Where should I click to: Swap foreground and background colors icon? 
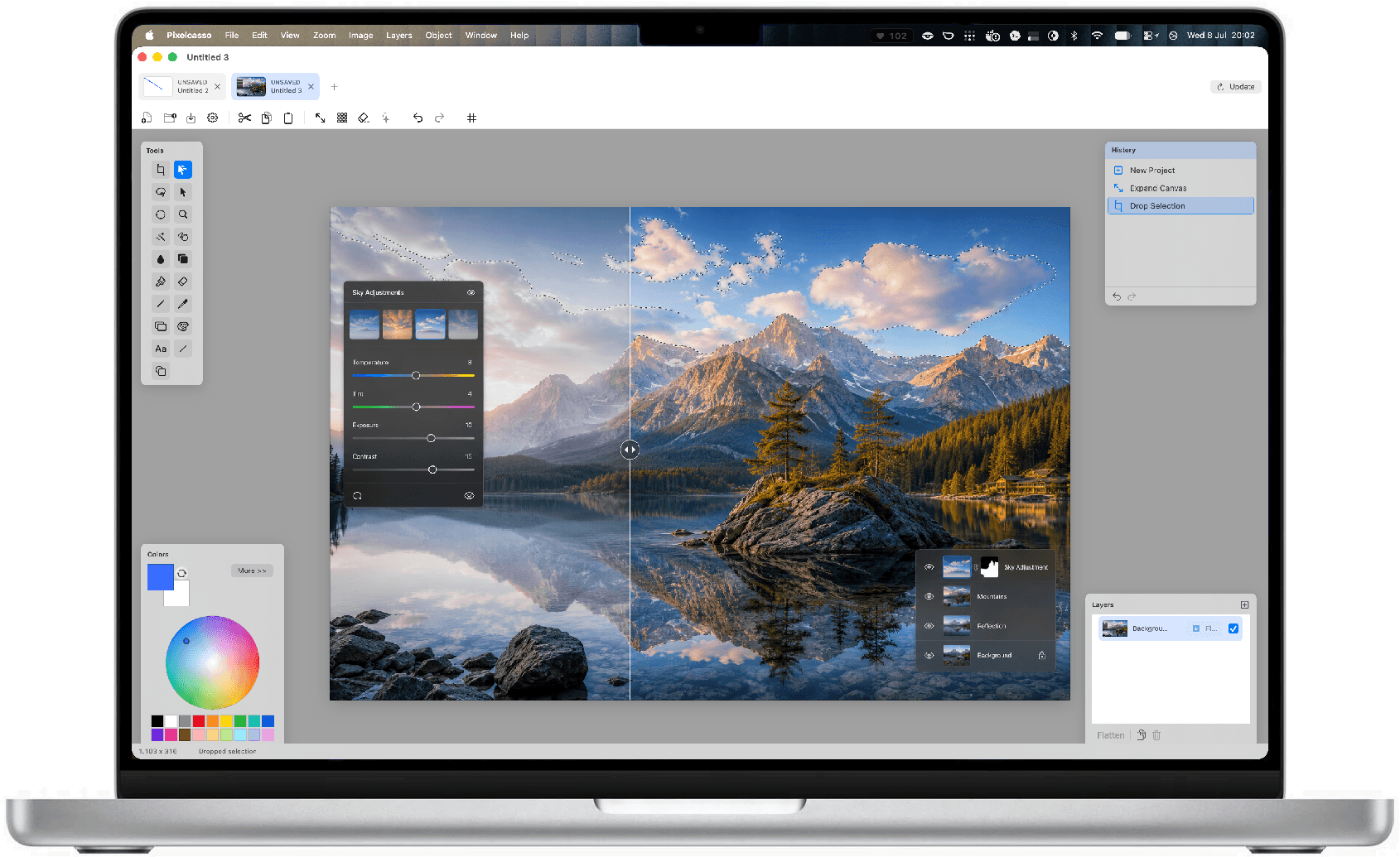[181, 573]
